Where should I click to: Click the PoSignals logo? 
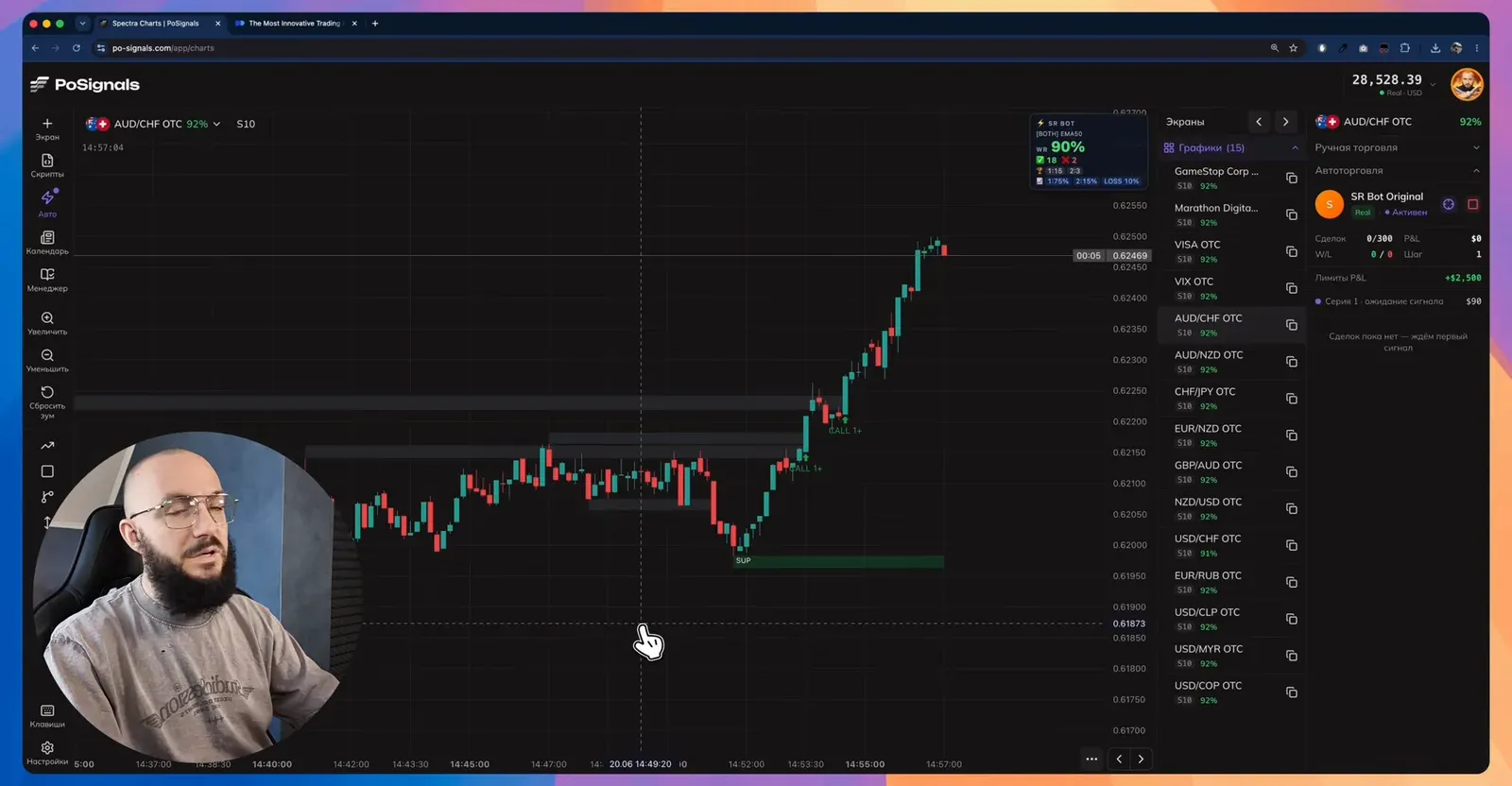click(85, 85)
